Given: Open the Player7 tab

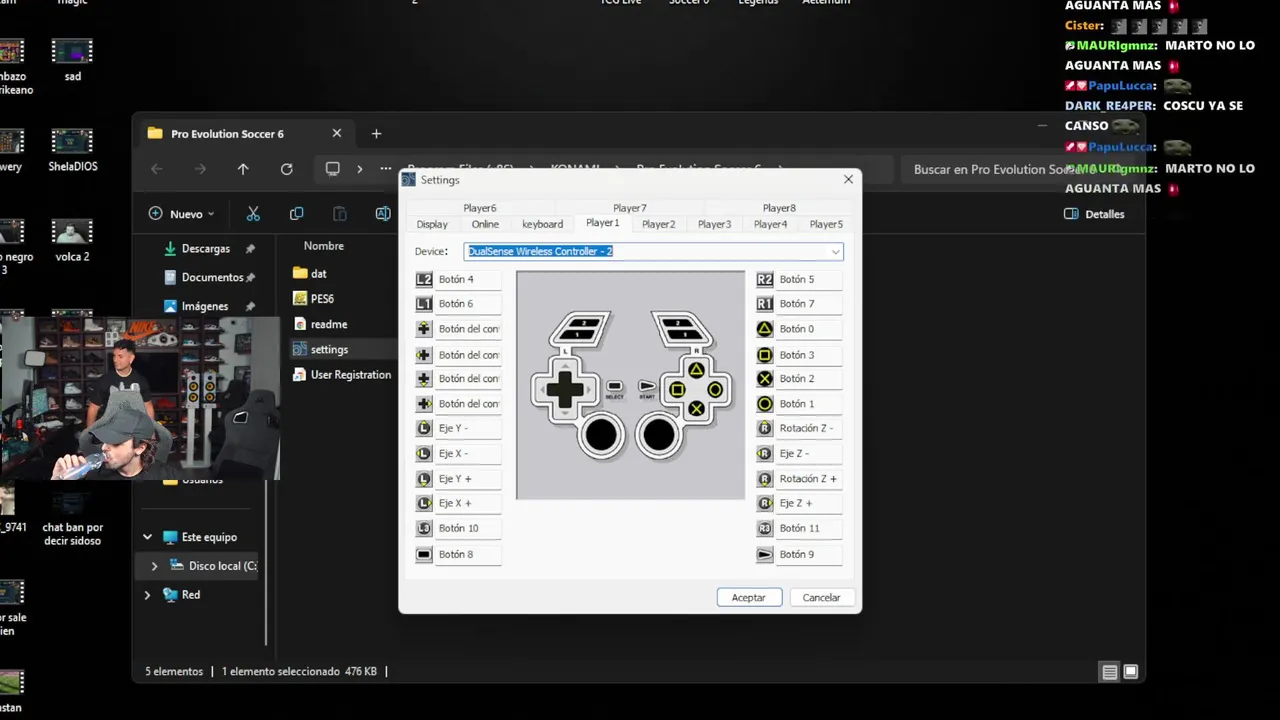Looking at the screenshot, I should 629,208.
